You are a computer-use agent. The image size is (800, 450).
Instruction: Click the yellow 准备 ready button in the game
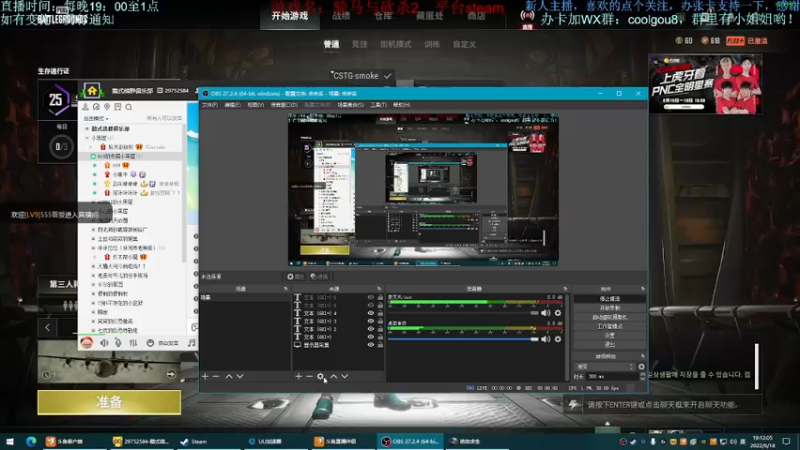tap(109, 402)
